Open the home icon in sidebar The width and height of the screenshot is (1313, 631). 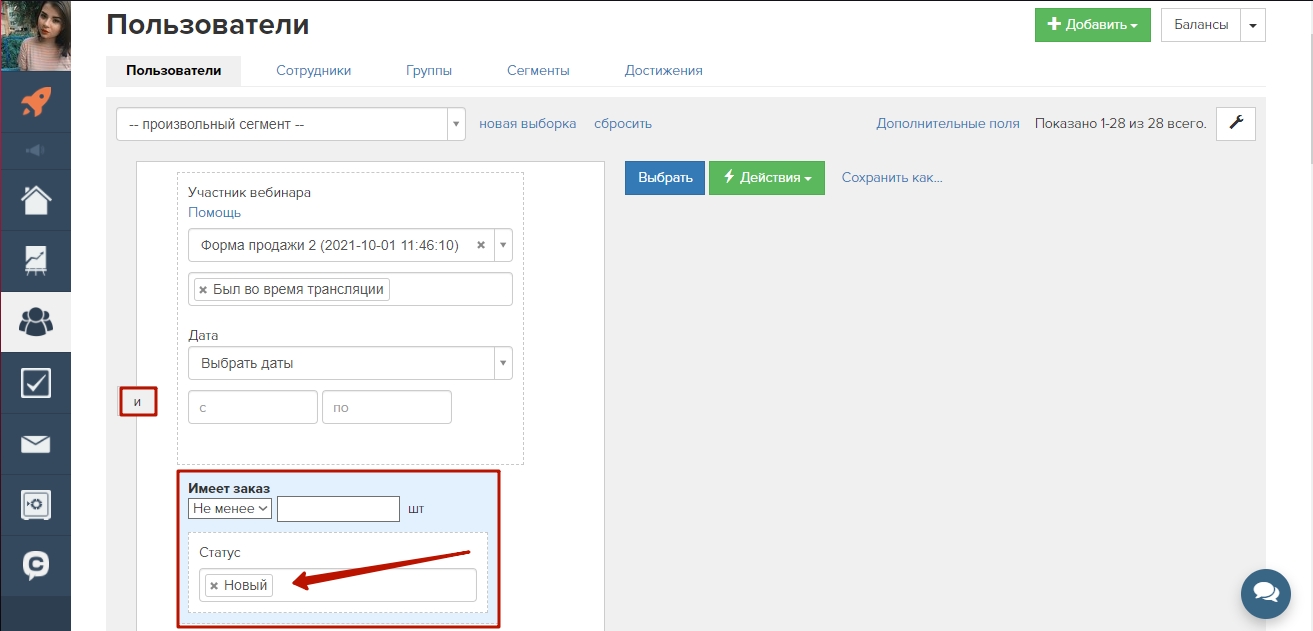coord(36,200)
